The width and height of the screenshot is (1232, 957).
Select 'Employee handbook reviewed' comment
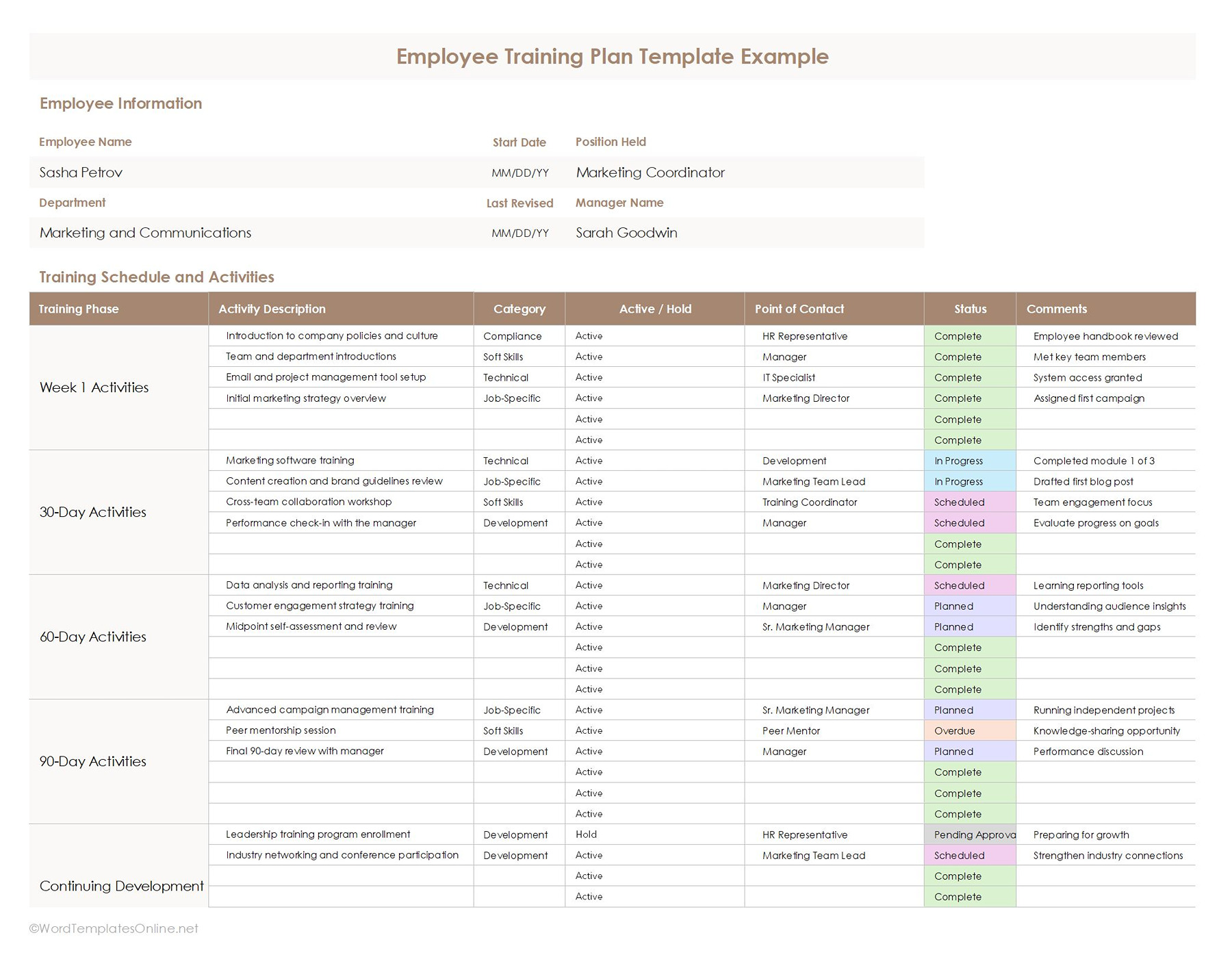[x=1106, y=336]
